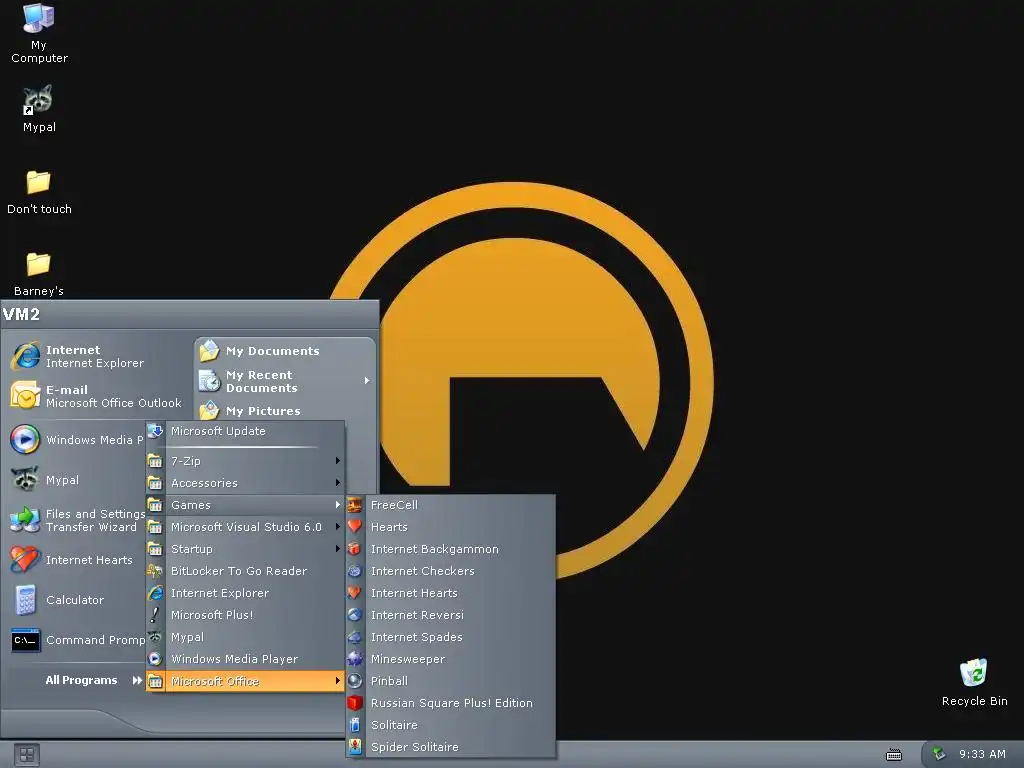The width and height of the screenshot is (1024, 768).
Task: Expand the Microsoft Office submenu arrow
Action: click(338, 680)
